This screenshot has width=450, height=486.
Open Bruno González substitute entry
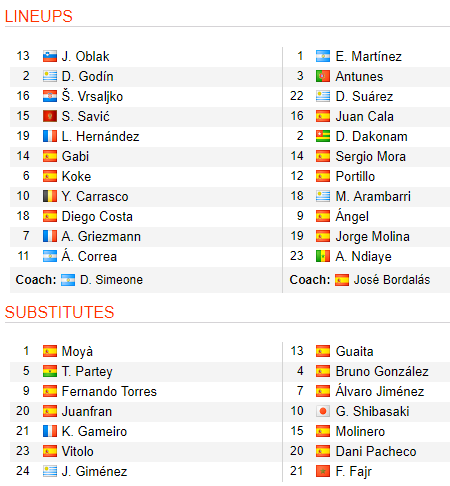point(382,371)
